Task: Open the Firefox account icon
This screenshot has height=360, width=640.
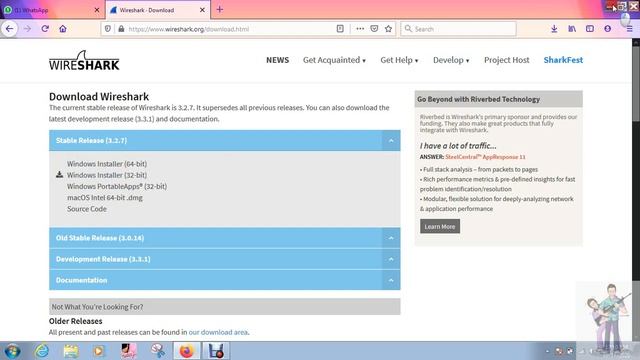Action: coord(608,29)
